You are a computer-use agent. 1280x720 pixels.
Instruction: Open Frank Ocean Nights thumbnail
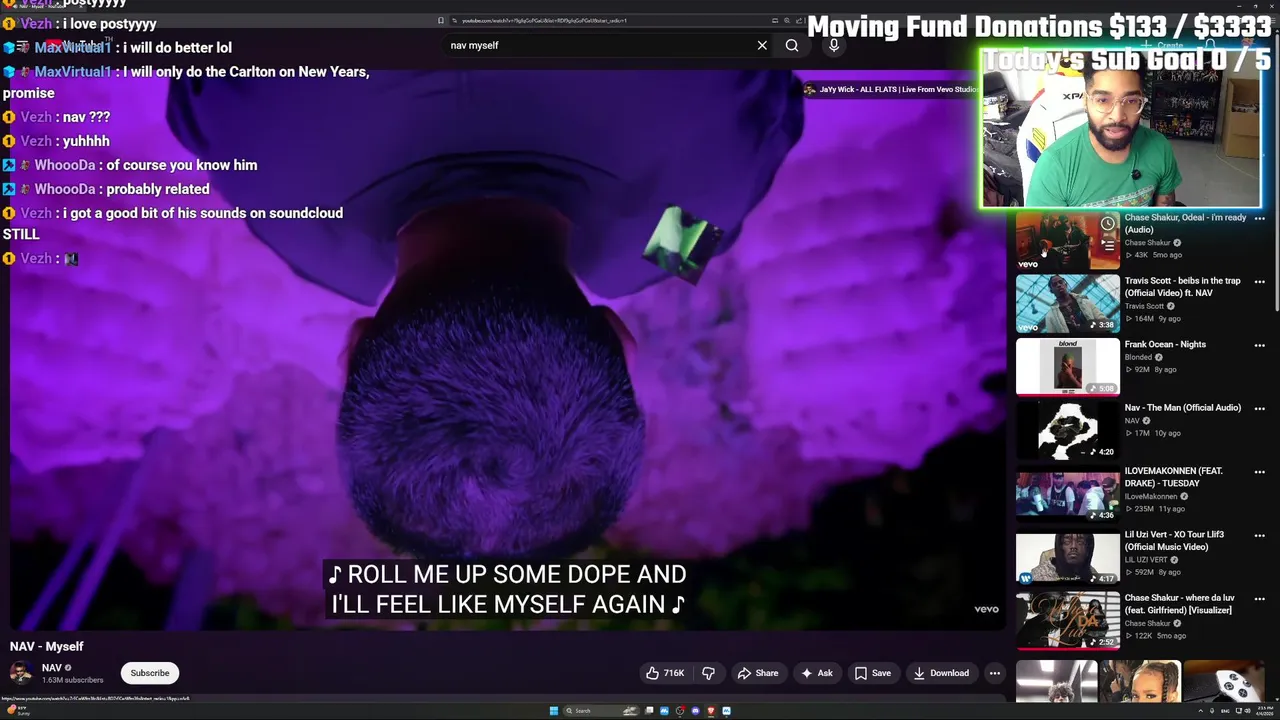click(x=1068, y=366)
